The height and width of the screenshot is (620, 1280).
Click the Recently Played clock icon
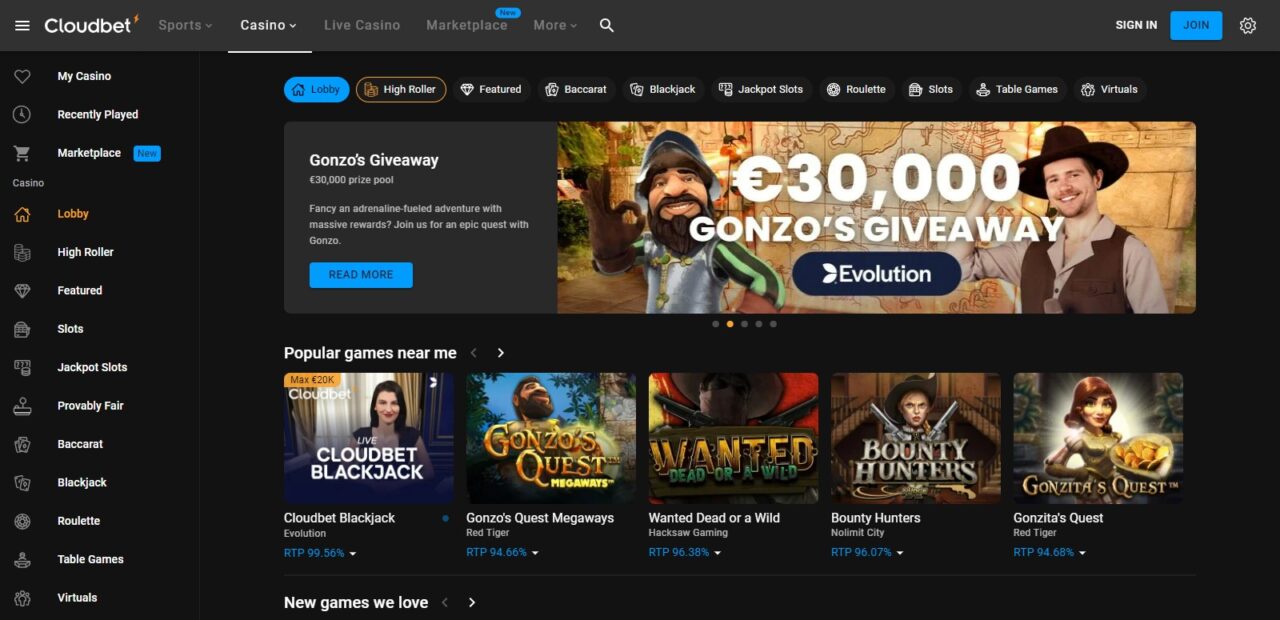(22, 115)
